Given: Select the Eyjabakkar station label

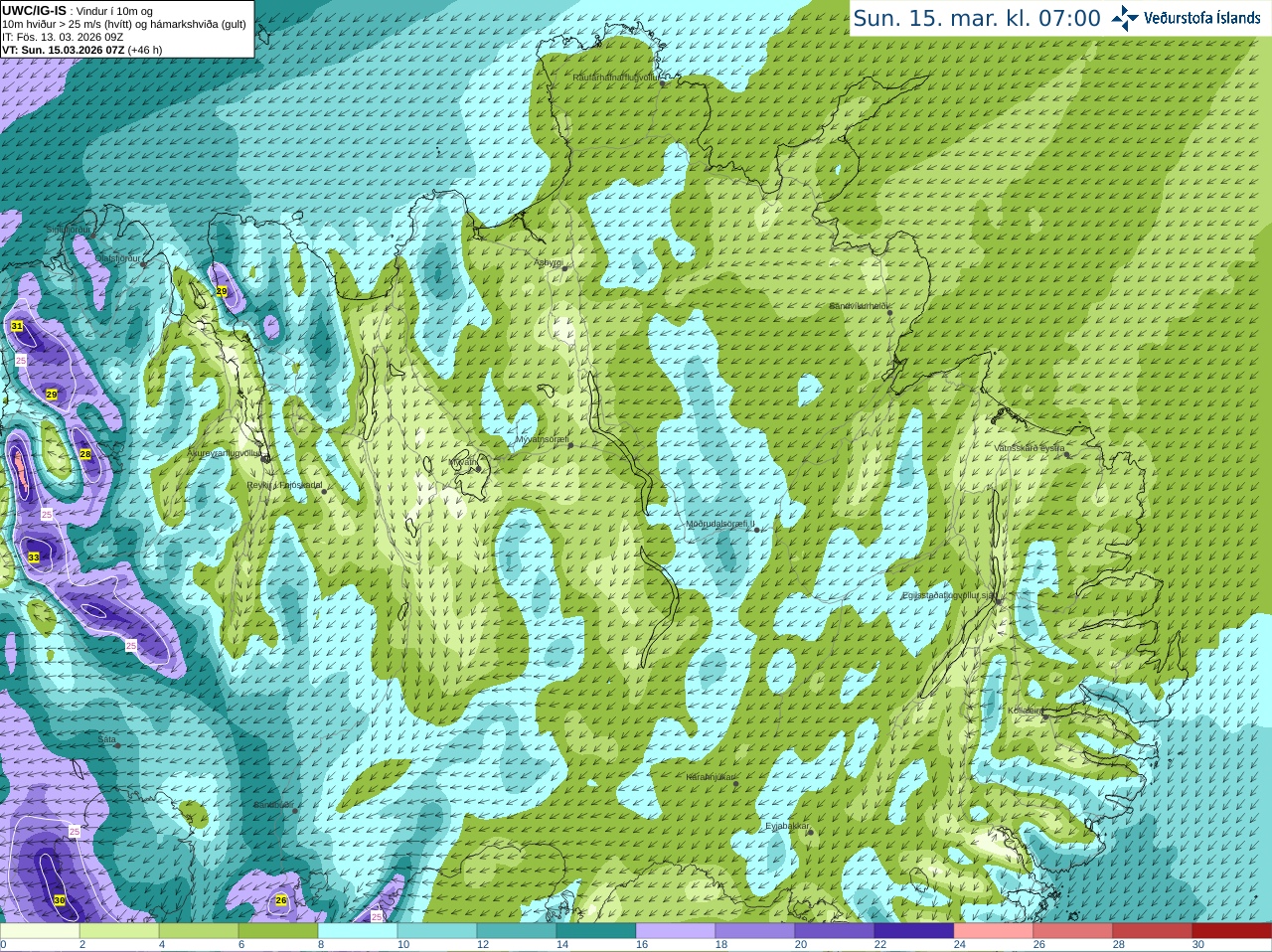Looking at the screenshot, I should point(787,825).
